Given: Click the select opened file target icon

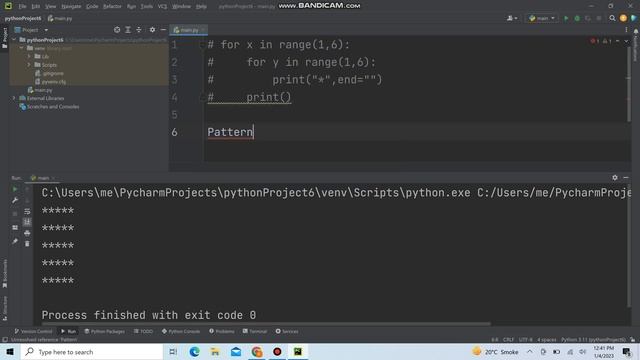Looking at the screenshot, I should point(117,30).
